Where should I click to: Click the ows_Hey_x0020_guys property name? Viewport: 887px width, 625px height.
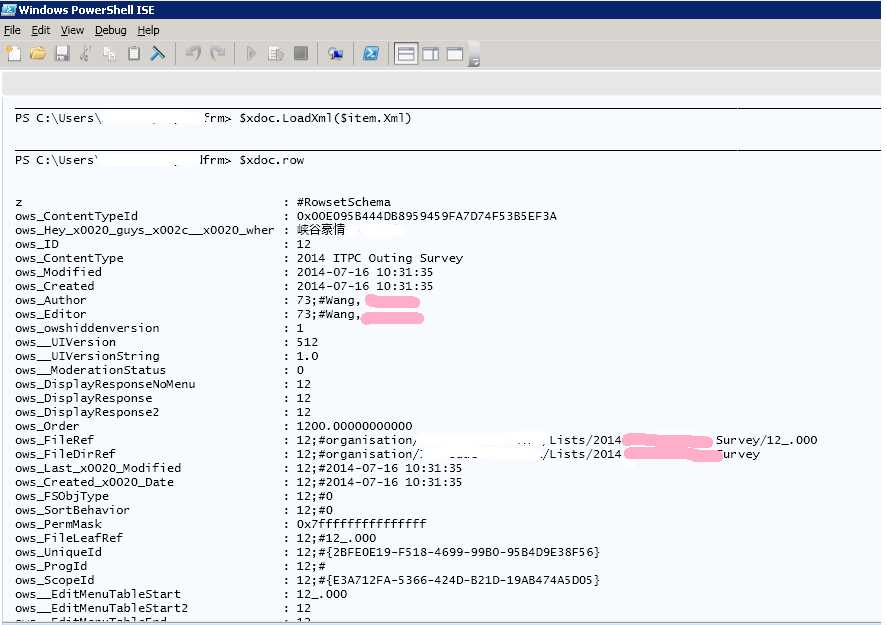tap(145, 230)
